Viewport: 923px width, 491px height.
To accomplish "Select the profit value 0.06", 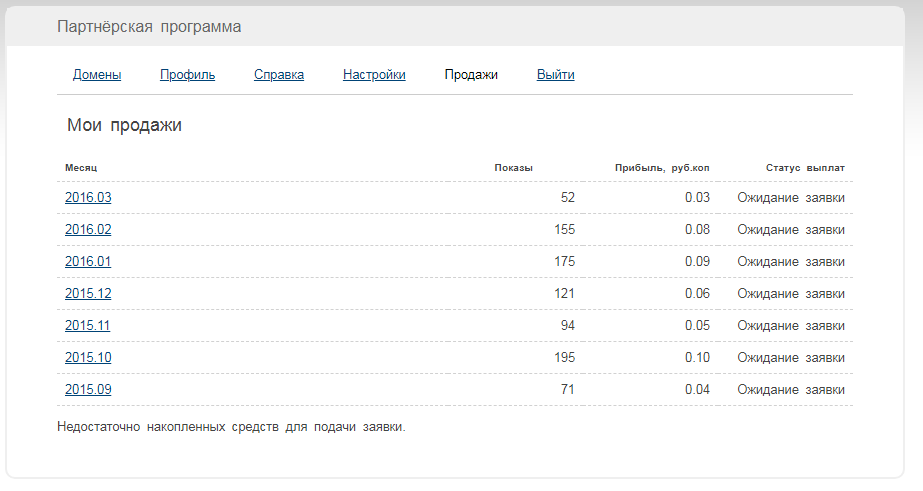I will click(698, 293).
